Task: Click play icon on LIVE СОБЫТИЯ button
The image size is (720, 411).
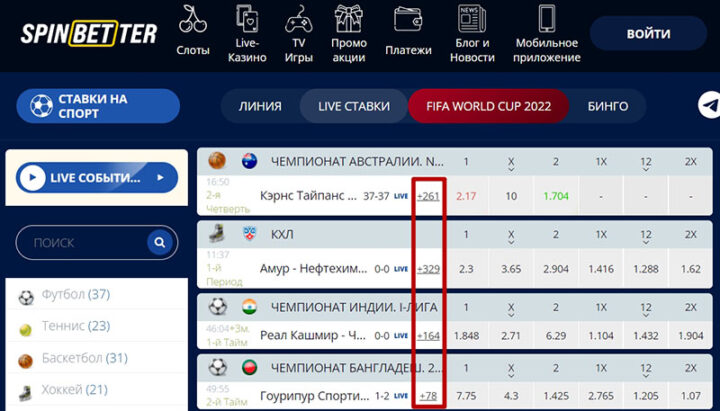Action: pos(32,178)
